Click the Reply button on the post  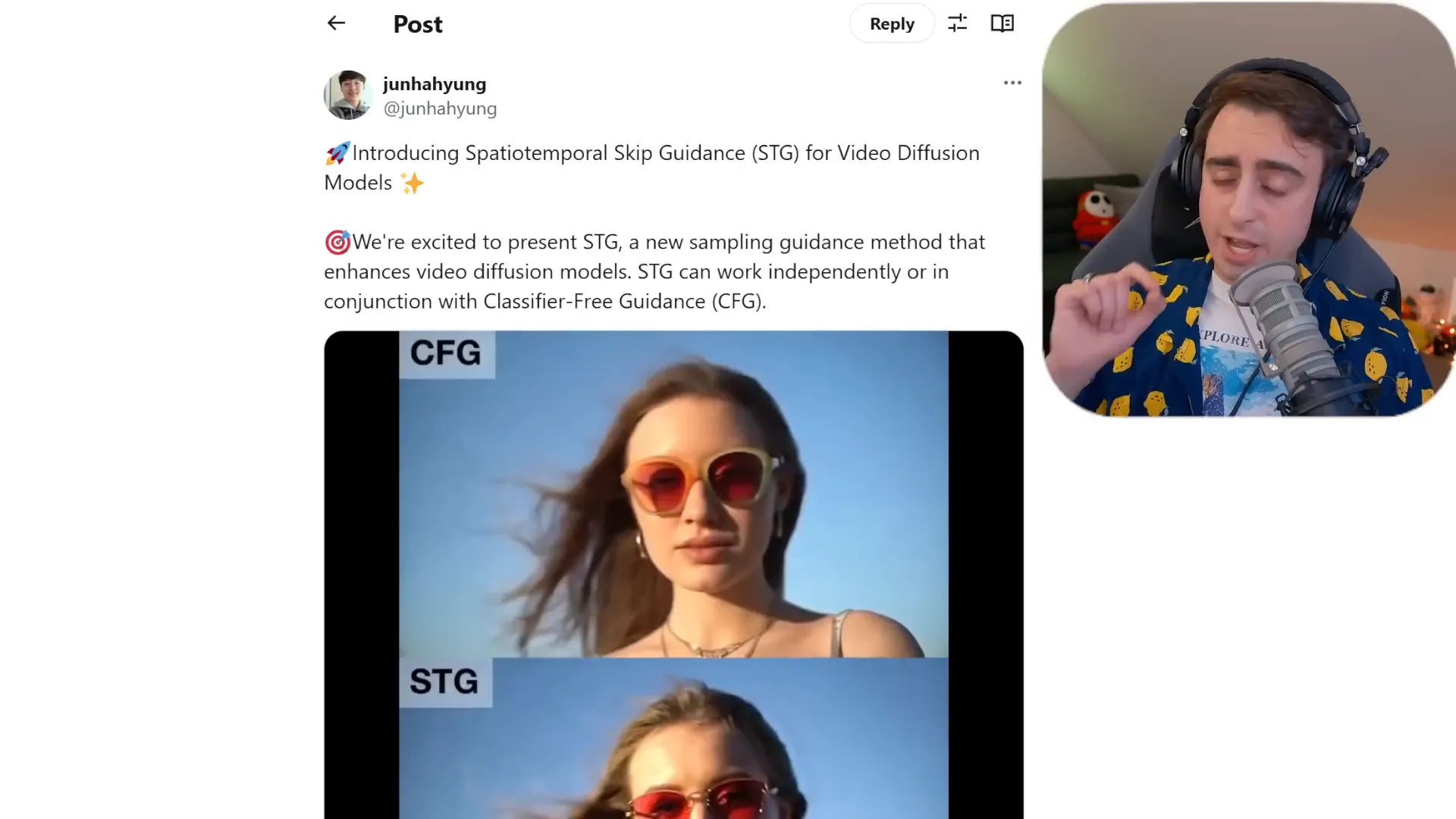pos(892,23)
